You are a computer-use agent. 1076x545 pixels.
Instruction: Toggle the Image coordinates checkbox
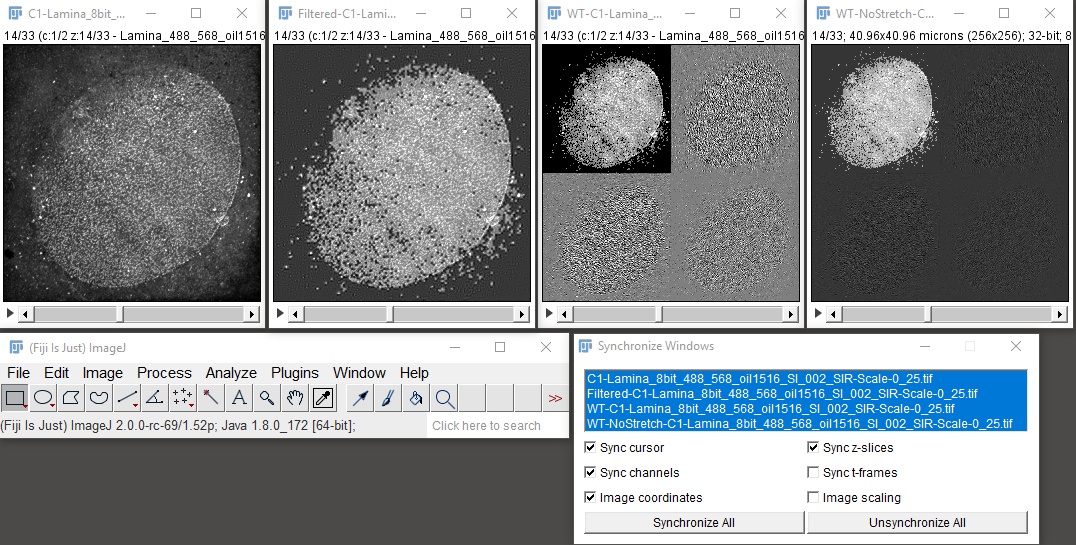(x=590, y=497)
